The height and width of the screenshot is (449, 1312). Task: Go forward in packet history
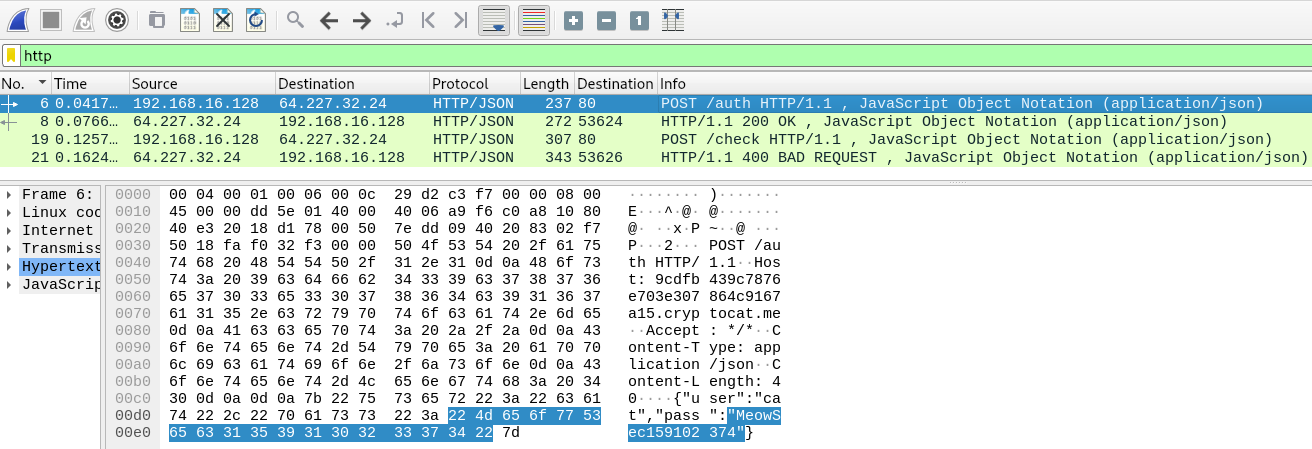361,19
